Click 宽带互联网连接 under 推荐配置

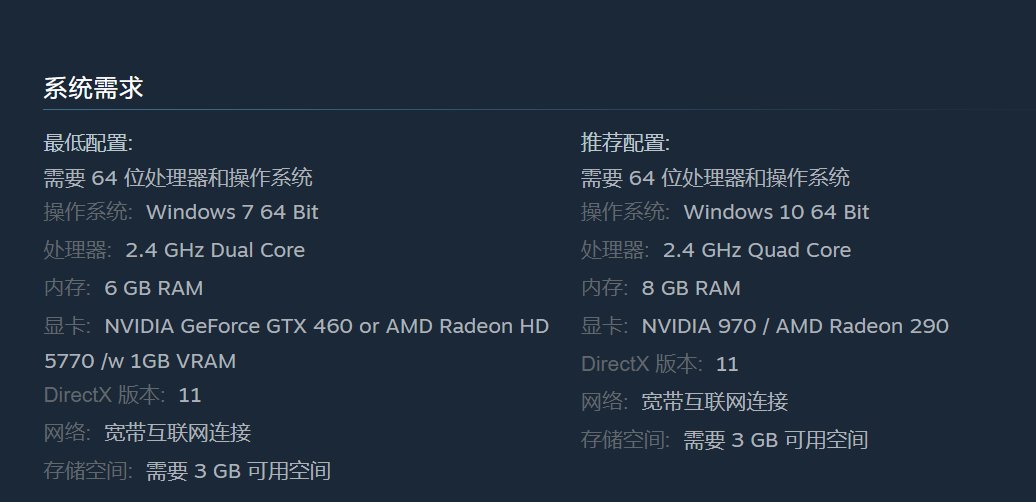pos(714,402)
